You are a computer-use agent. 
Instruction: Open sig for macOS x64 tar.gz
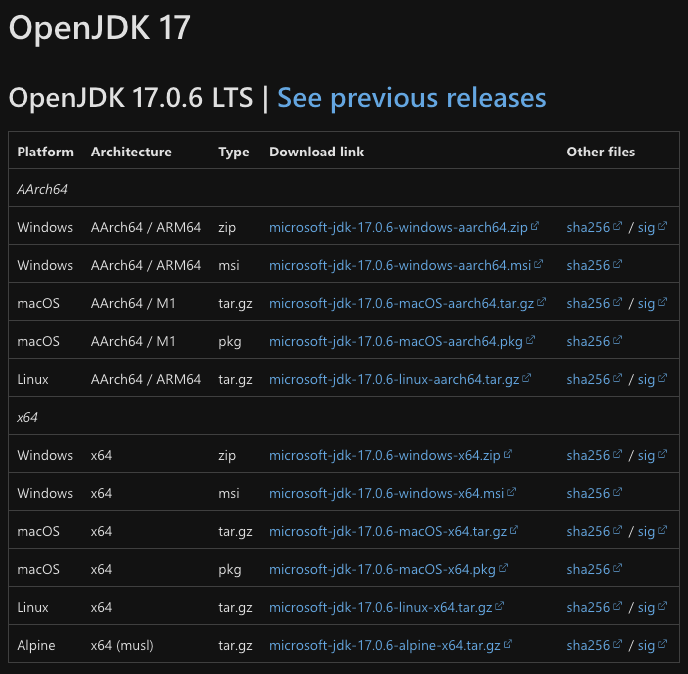click(x=652, y=531)
